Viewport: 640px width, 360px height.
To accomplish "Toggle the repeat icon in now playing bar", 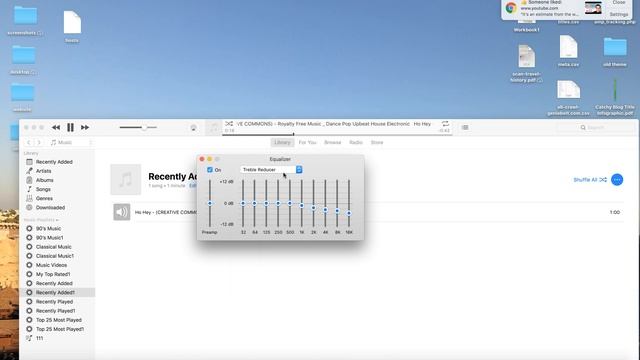I will pyautogui.click(x=445, y=124).
